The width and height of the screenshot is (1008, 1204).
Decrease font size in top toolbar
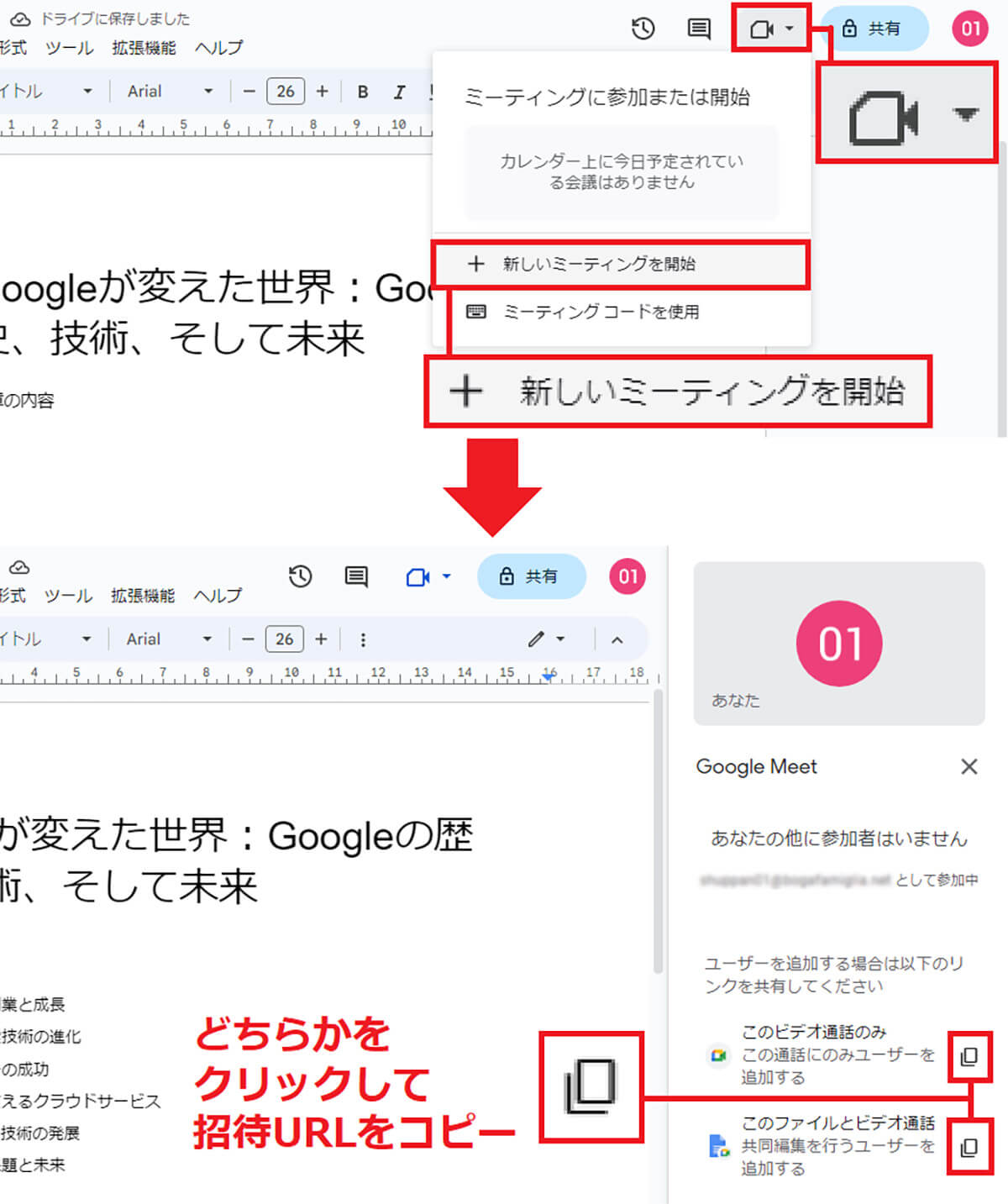pyautogui.click(x=249, y=92)
